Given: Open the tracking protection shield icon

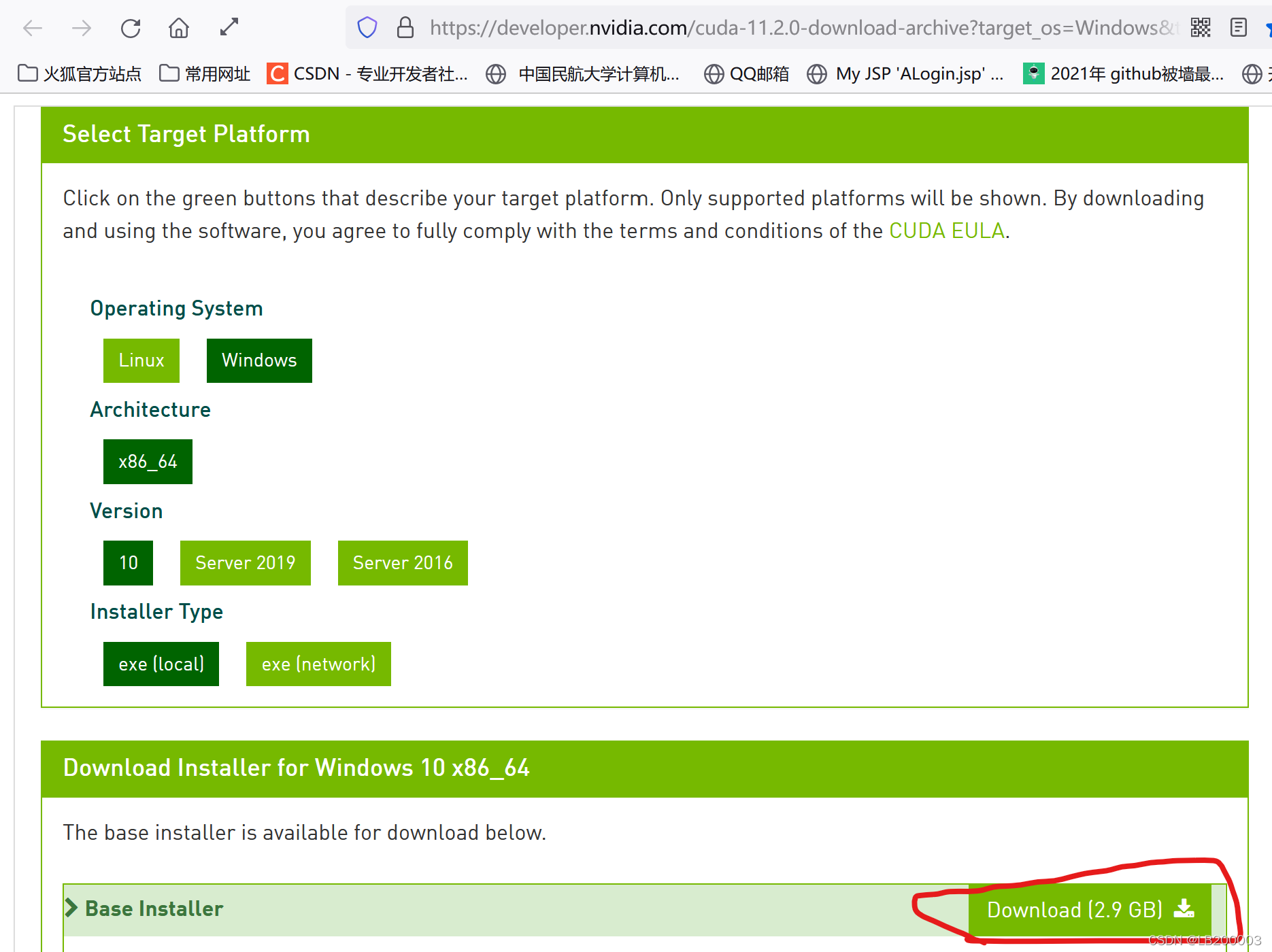Looking at the screenshot, I should pos(367,28).
